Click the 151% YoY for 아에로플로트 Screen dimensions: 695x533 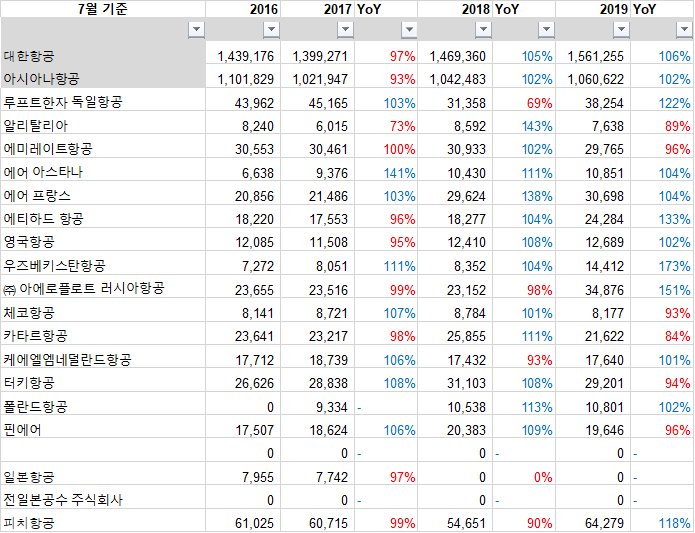pyautogui.click(x=675, y=290)
